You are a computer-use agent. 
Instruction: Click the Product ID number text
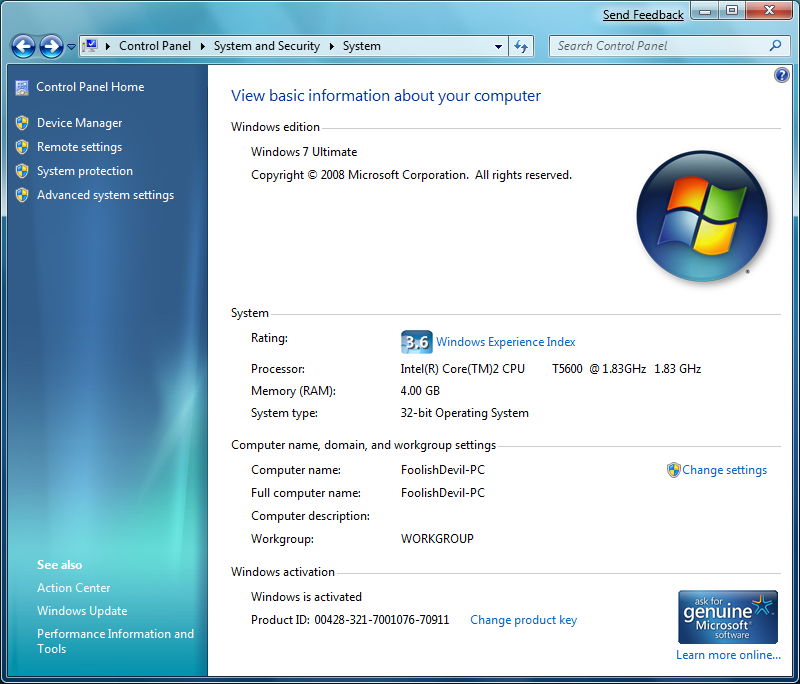click(x=382, y=620)
